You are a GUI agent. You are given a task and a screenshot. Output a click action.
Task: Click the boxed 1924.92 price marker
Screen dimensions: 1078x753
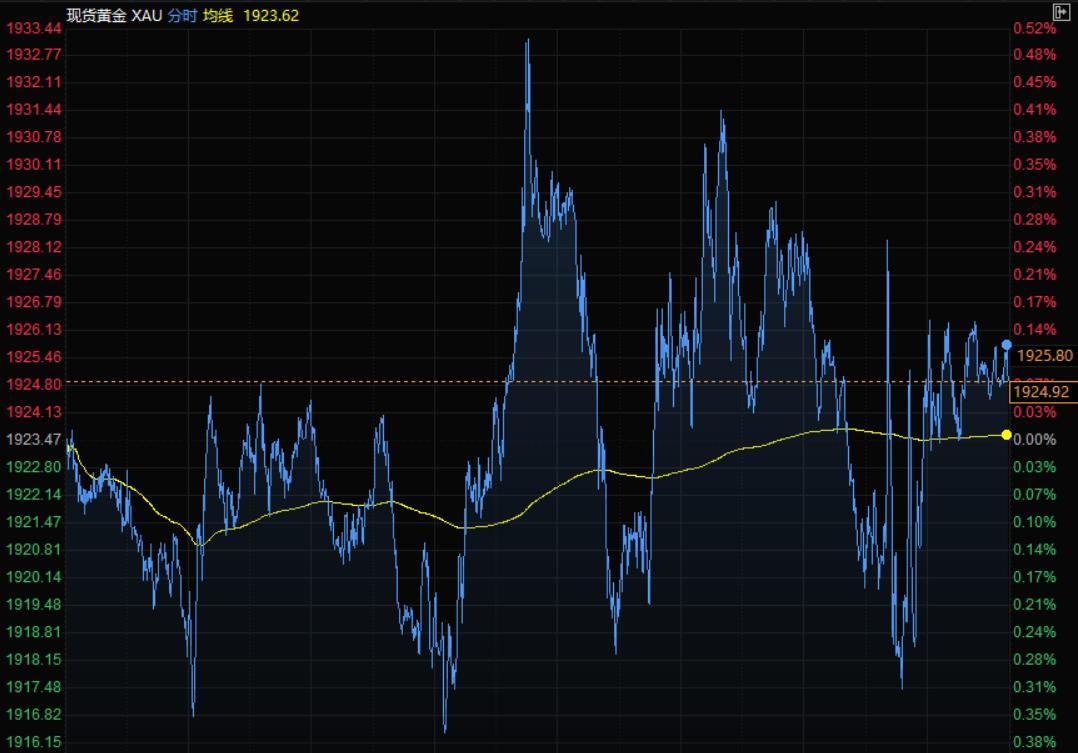(x=1041, y=392)
